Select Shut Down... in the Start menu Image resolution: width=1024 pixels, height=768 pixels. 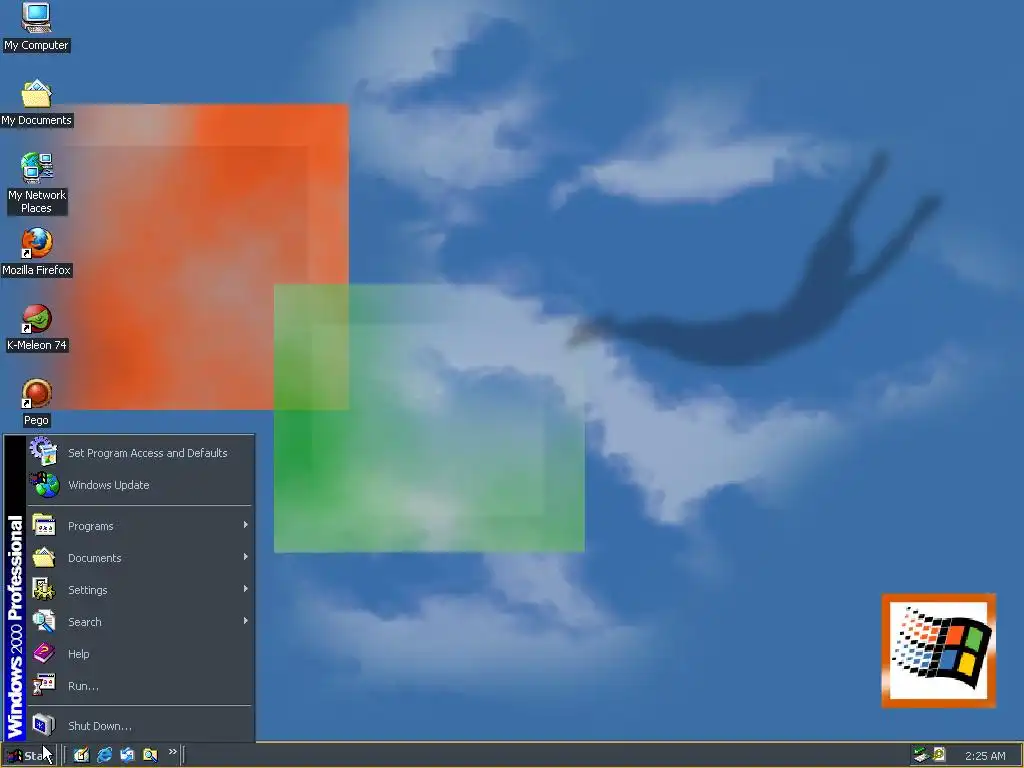[x=140, y=726]
